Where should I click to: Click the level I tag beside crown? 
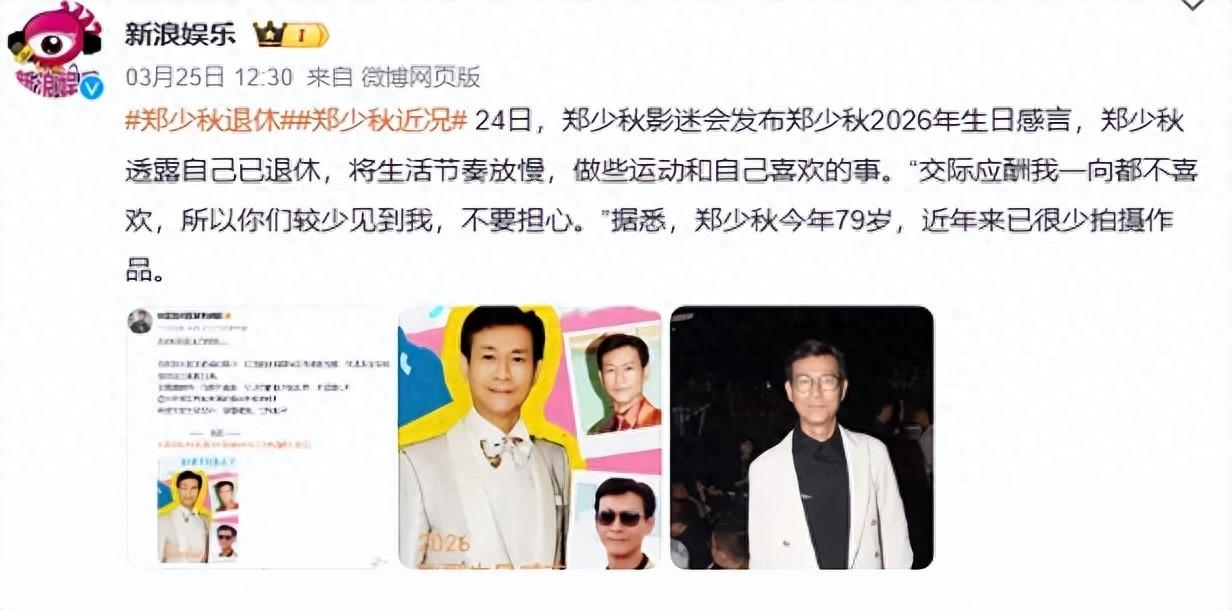[x=303, y=35]
